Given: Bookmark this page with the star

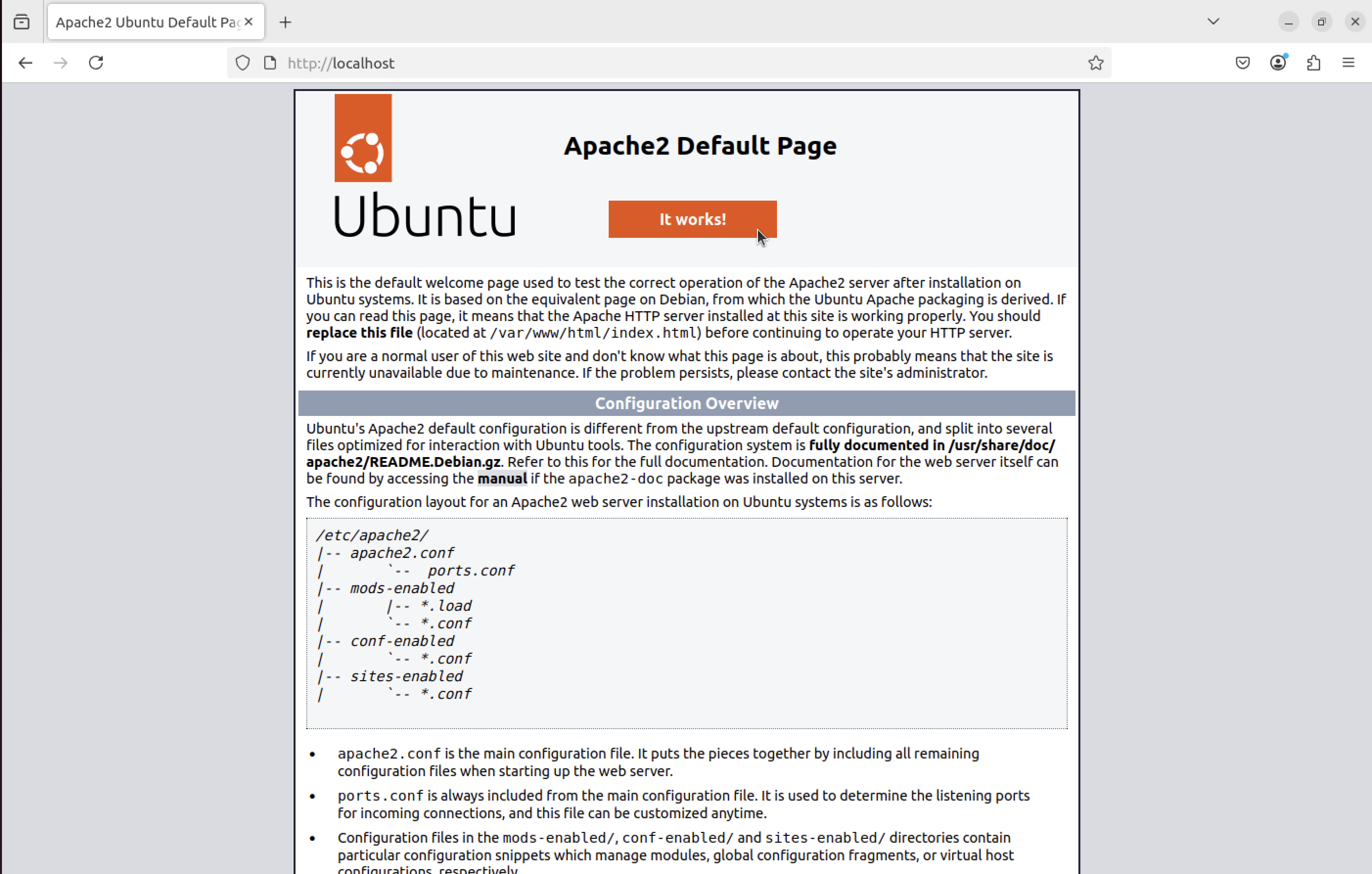Looking at the screenshot, I should point(1095,63).
